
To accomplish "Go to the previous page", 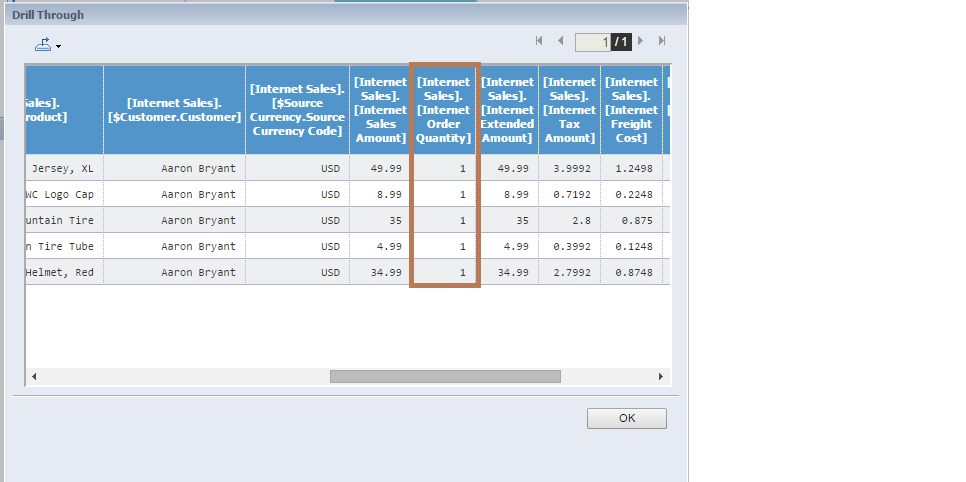I will tap(560, 41).
